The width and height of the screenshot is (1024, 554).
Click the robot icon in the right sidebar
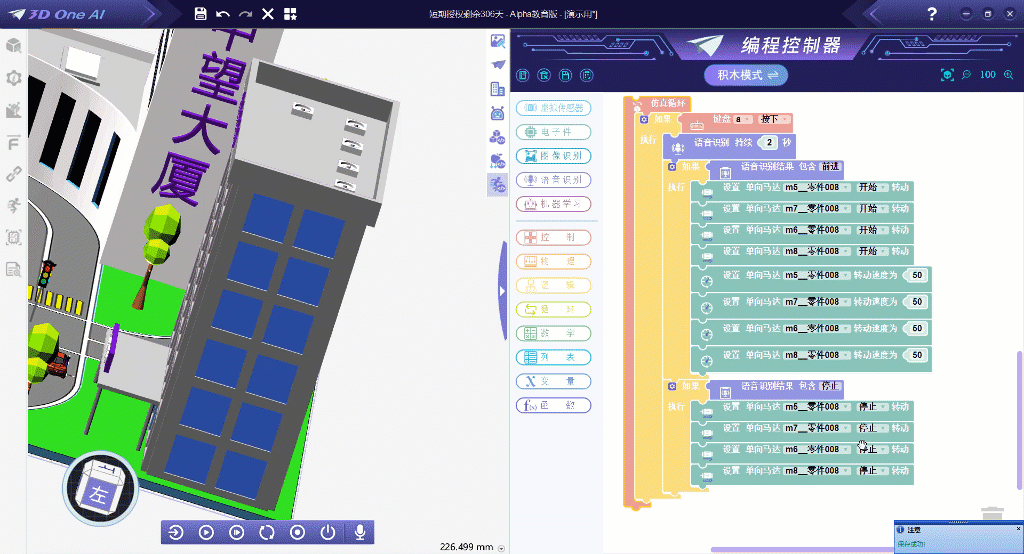[x=497, y=112]
